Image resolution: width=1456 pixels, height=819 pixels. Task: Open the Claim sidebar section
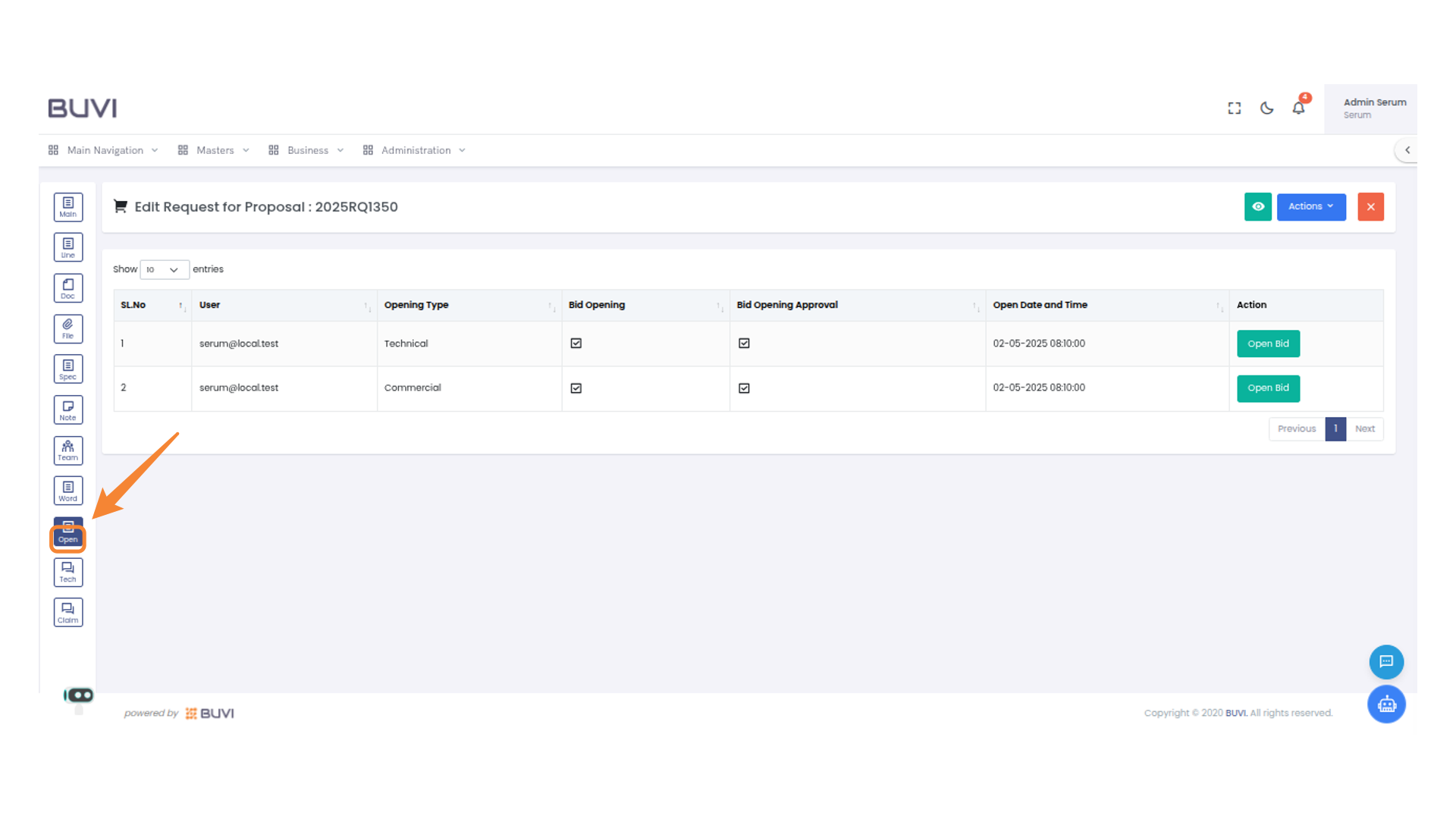(68, 613)
